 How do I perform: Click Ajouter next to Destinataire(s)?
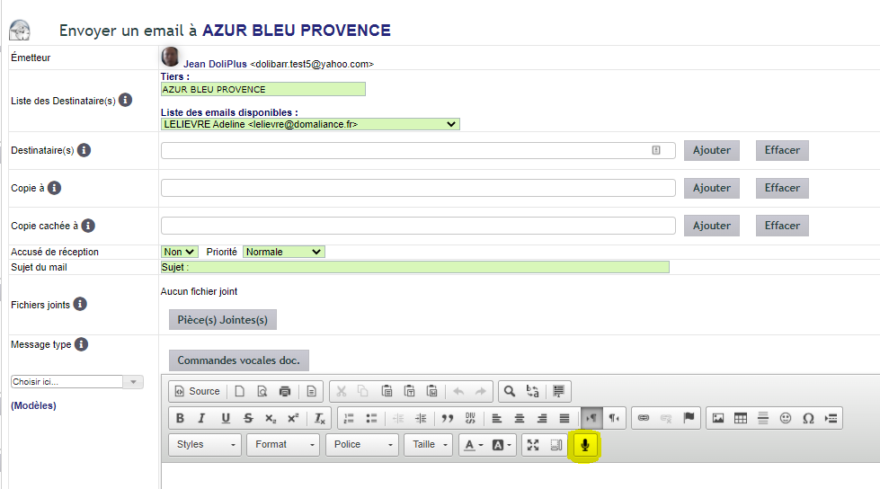[x=712, y=150]
